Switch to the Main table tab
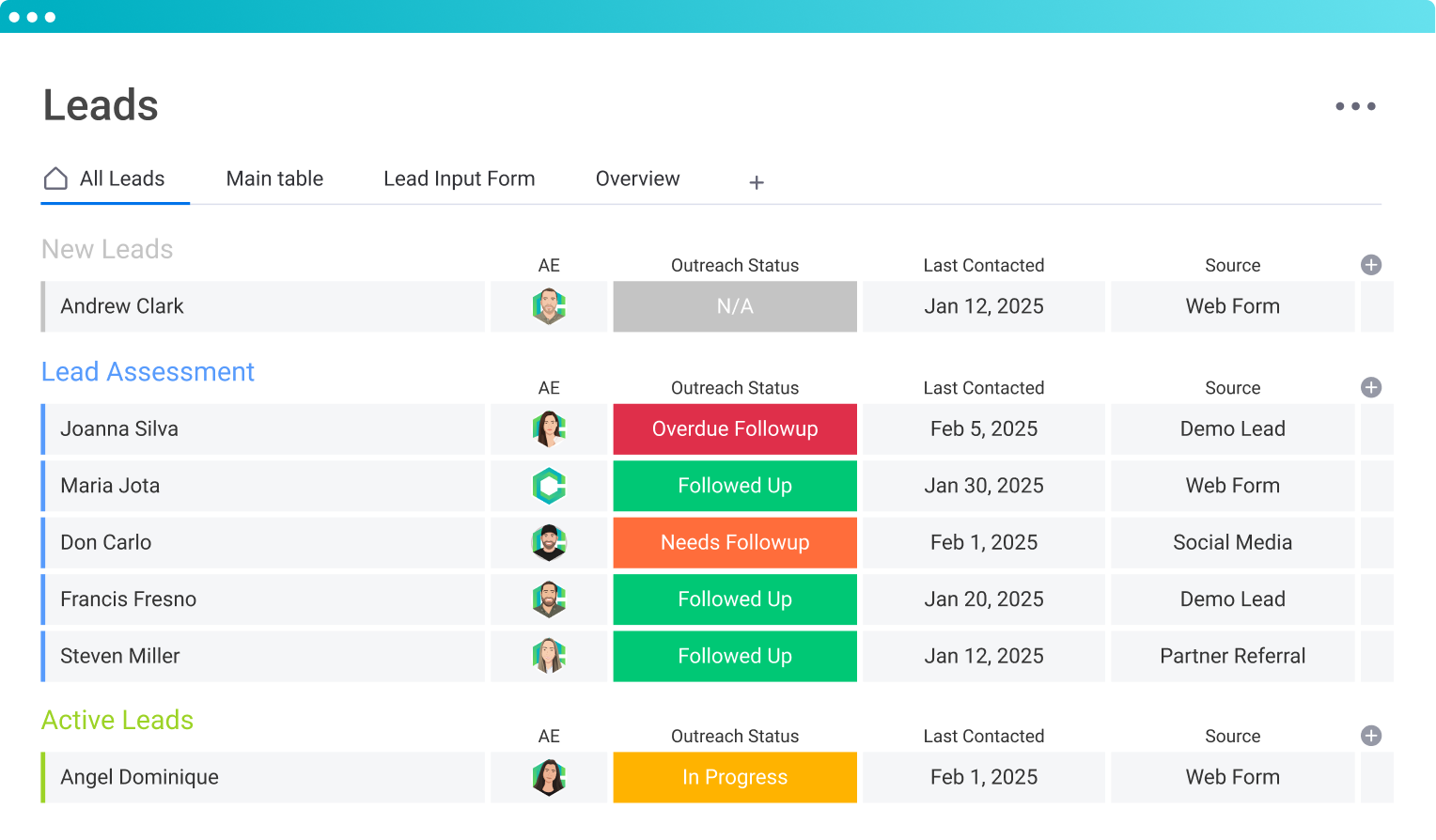Image resolution: width=1436 pixels, height=840 pixels. [x=274, y=179]
